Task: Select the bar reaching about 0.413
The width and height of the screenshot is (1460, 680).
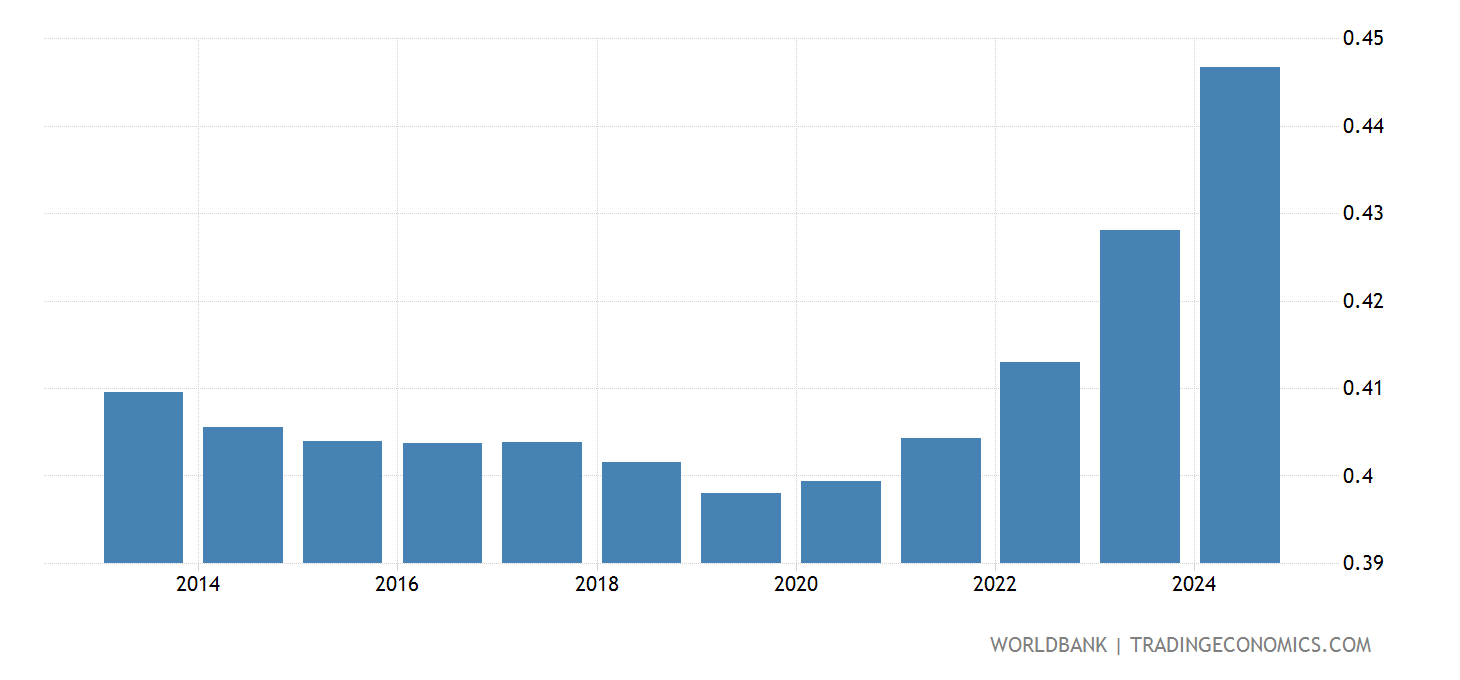Action: point(1040,462)
